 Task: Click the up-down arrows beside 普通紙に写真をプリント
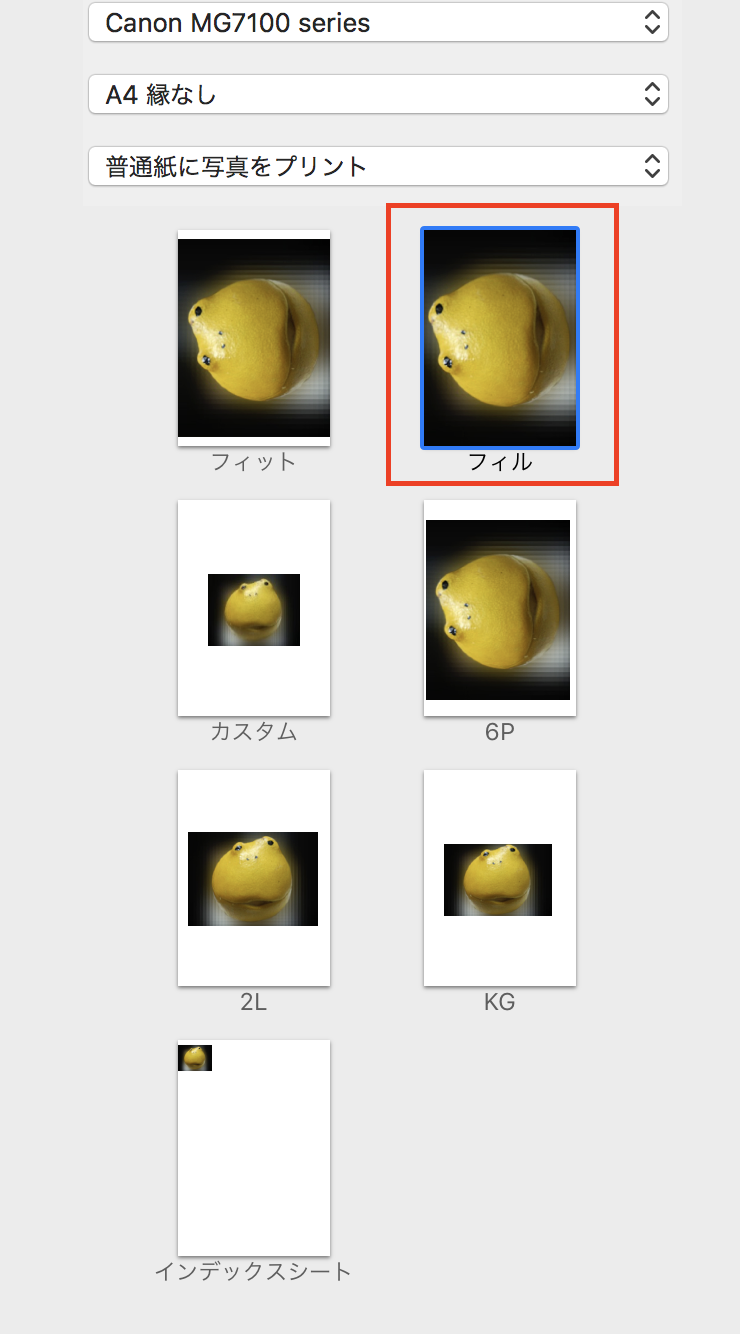[652, 166]
